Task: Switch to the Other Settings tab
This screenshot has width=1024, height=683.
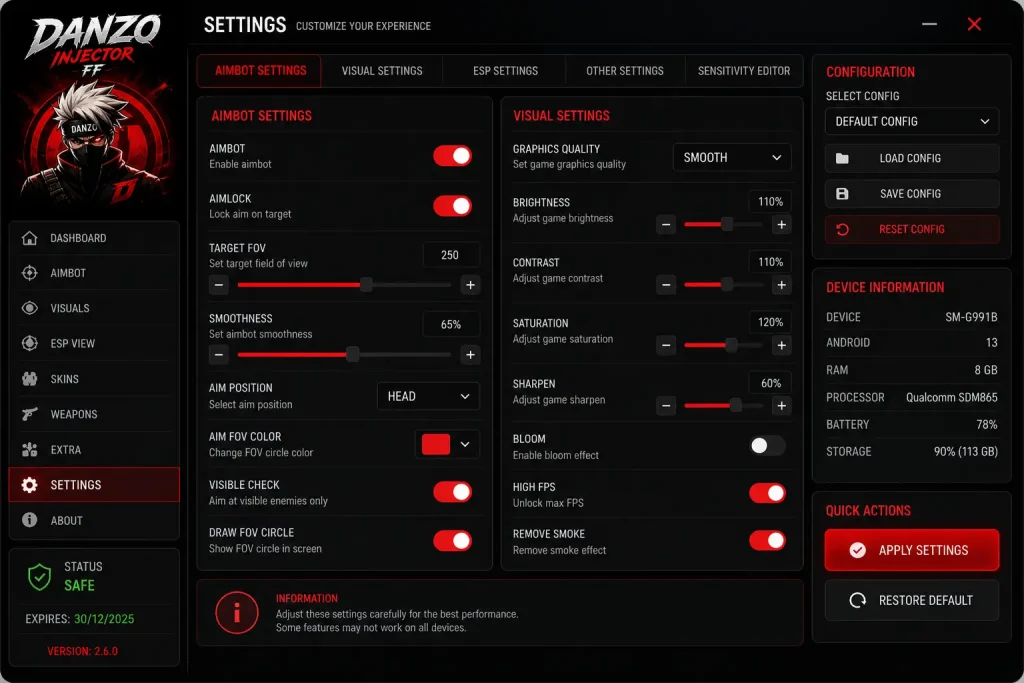Action: click(625, 71)
